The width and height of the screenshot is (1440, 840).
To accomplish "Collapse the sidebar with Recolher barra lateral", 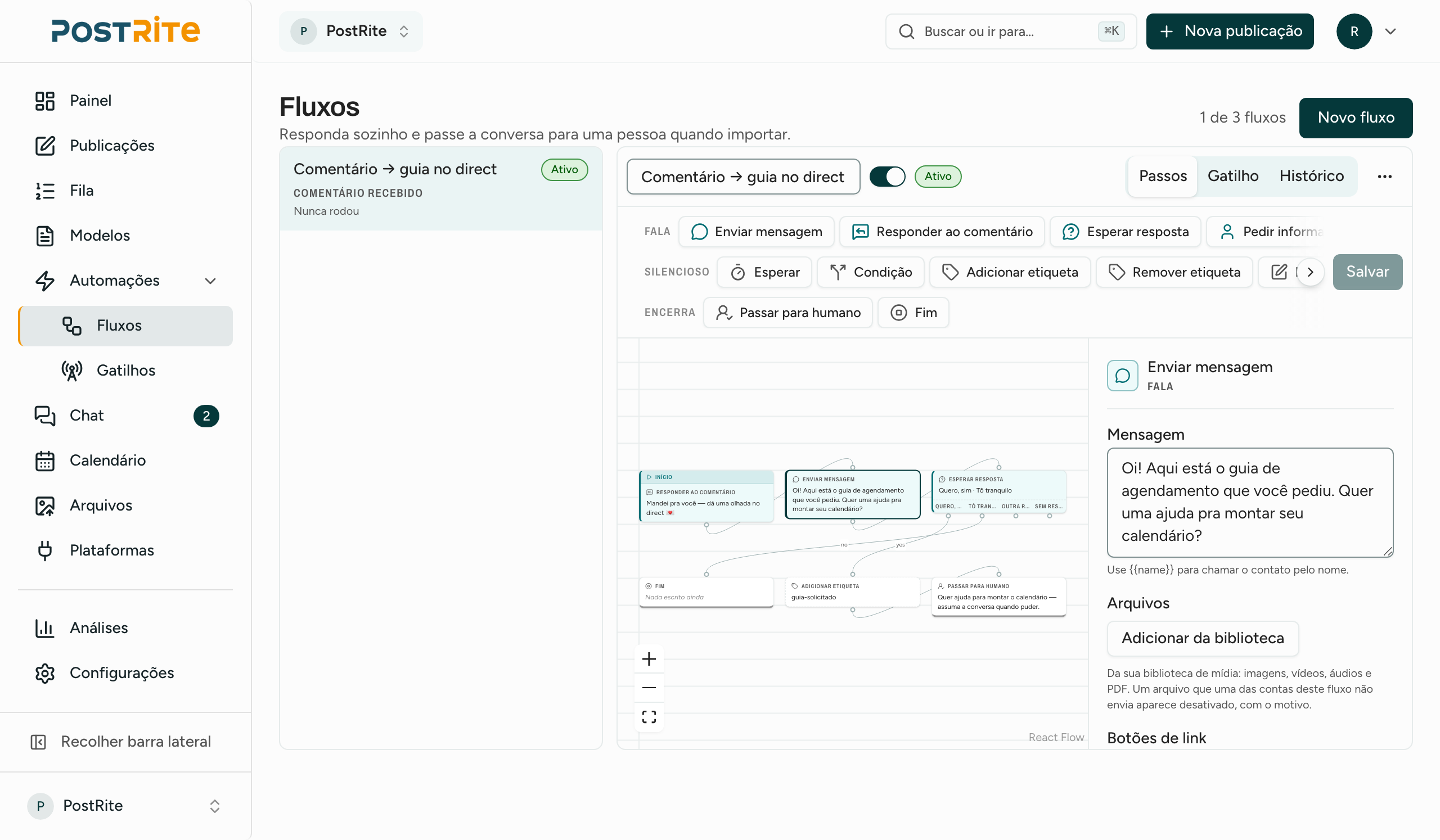I will [x=125, y=742].
